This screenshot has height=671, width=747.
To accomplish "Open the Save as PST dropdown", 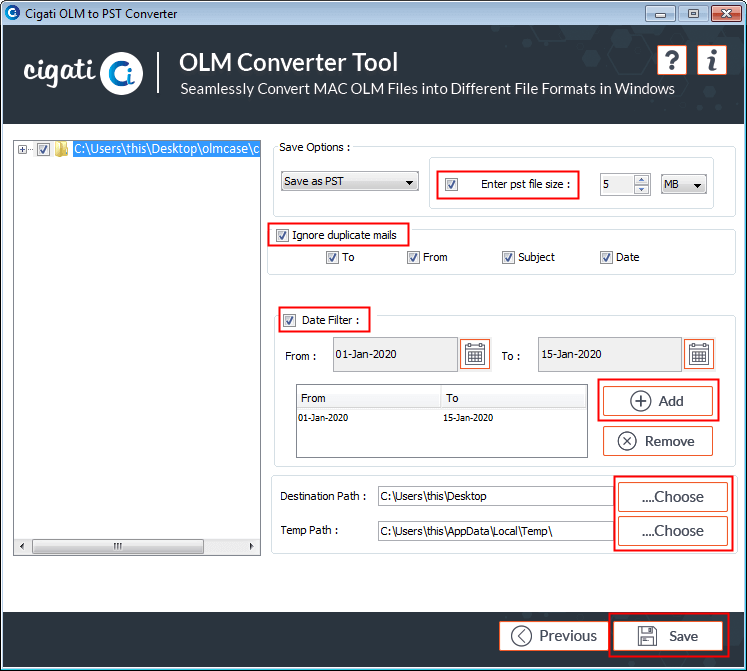I will [x=350, y=181].
